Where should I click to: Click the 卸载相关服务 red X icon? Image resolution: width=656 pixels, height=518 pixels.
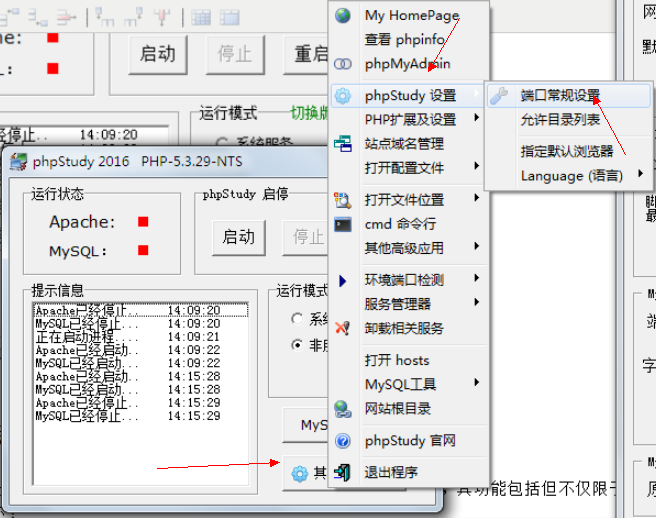[x=343, y=328]
